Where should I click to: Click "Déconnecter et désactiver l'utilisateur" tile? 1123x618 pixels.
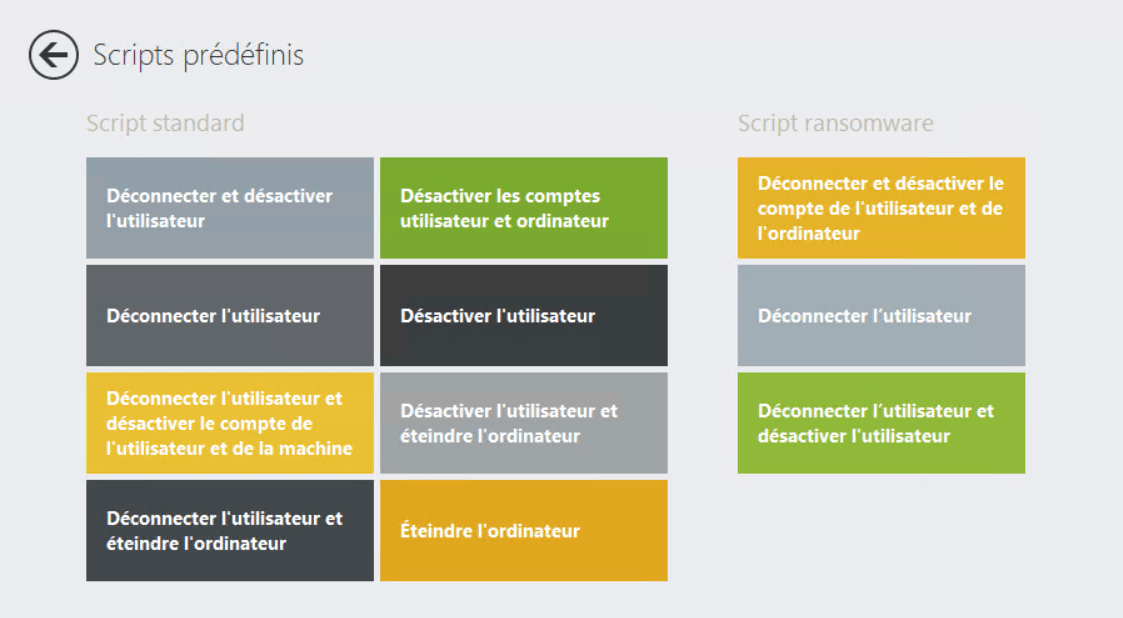coord(229,207)
